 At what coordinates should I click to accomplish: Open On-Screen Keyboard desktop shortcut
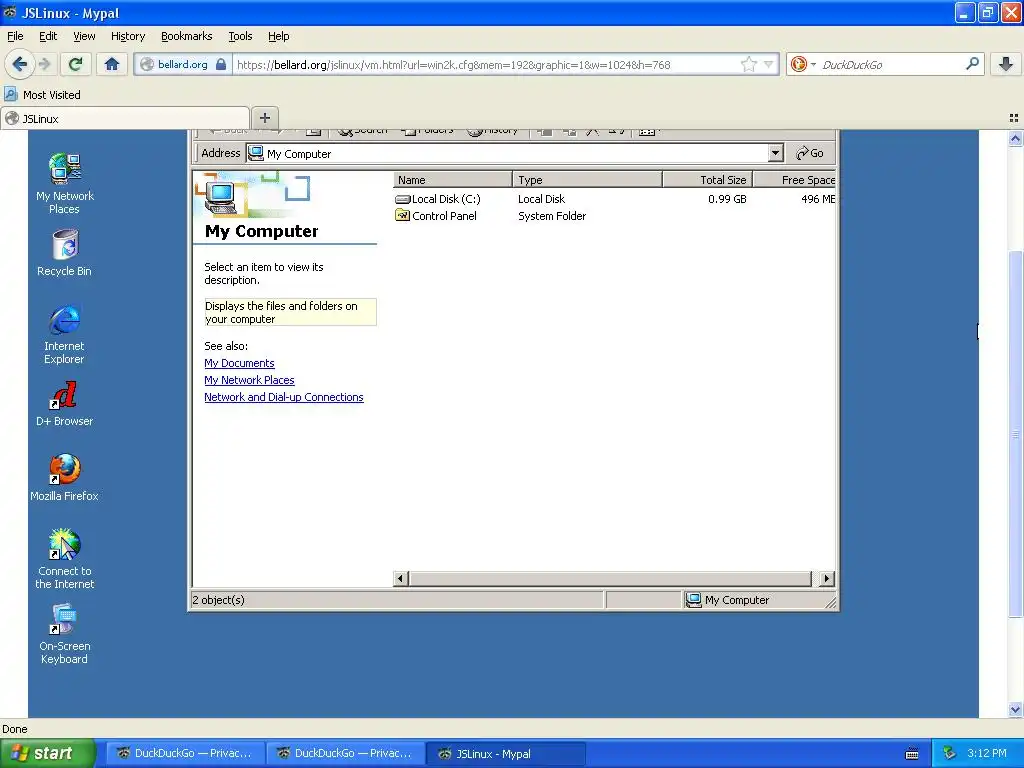(64, 634)
